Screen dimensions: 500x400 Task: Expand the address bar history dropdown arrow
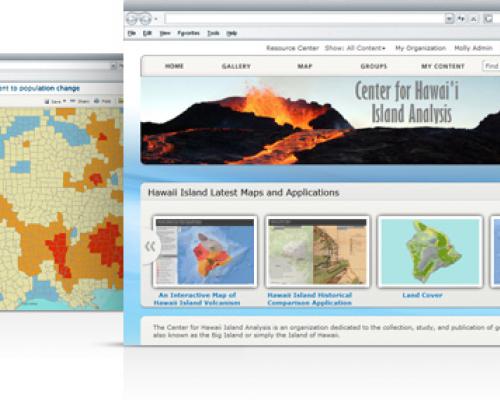pyautogui.click(x=449, y=19)
